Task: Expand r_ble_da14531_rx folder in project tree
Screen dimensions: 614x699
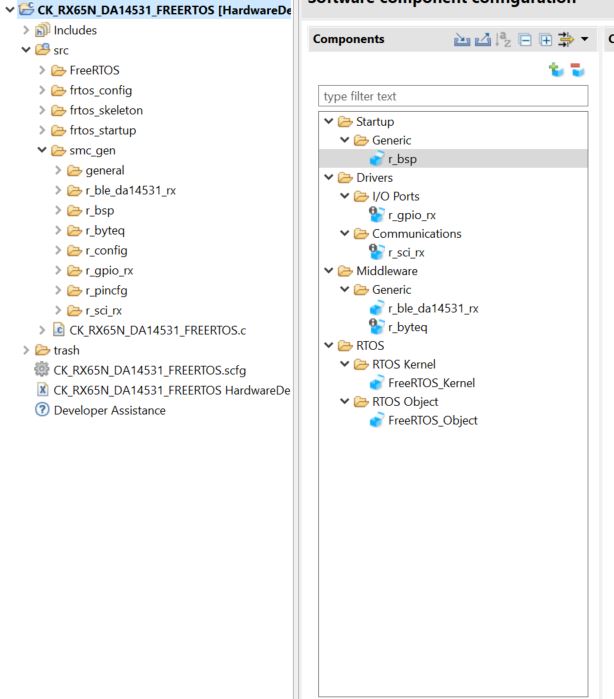Action: pyautogui.click(x=58, y=190)
